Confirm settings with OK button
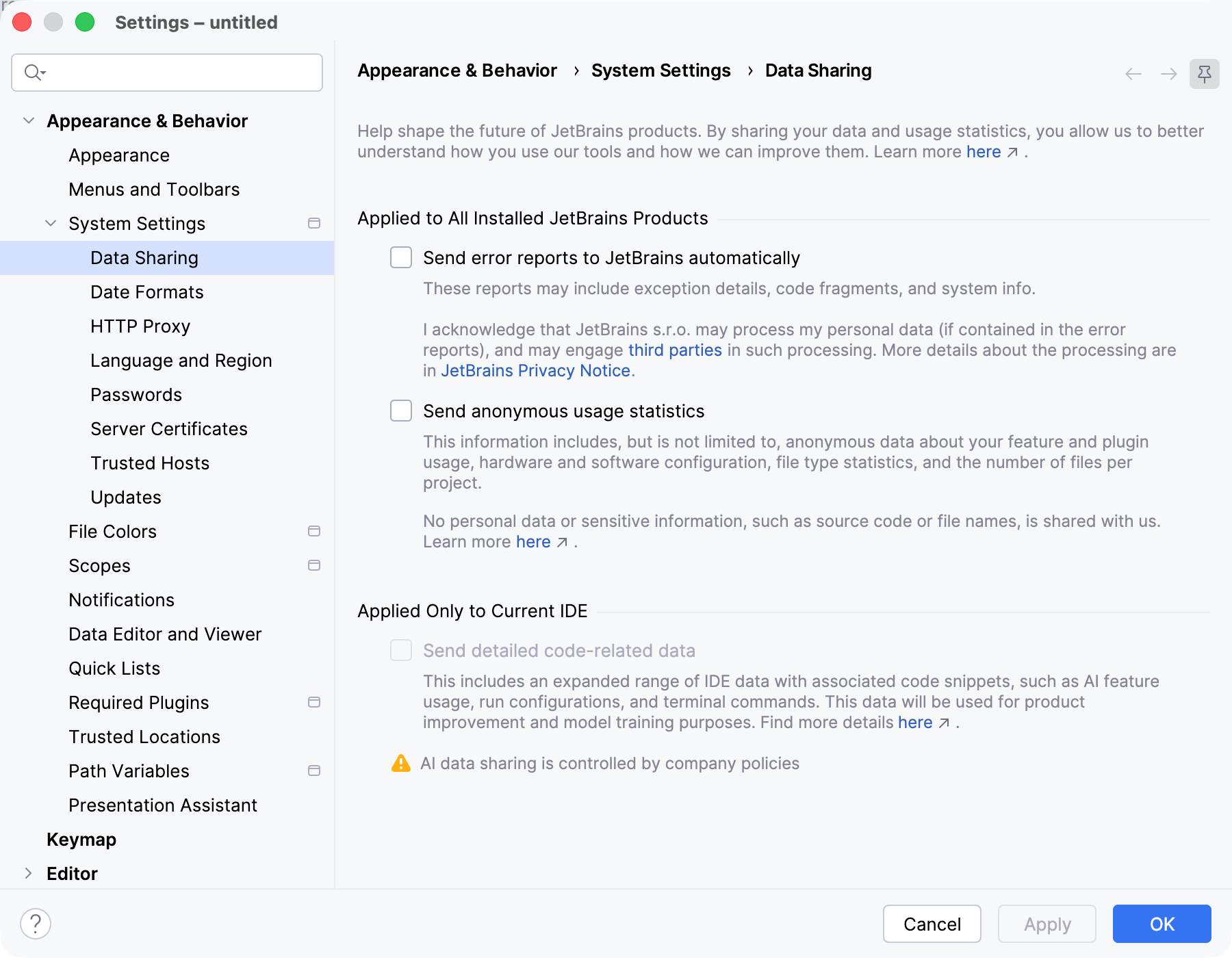The height and width of the screenshot is (958, 1232). 1162,924
